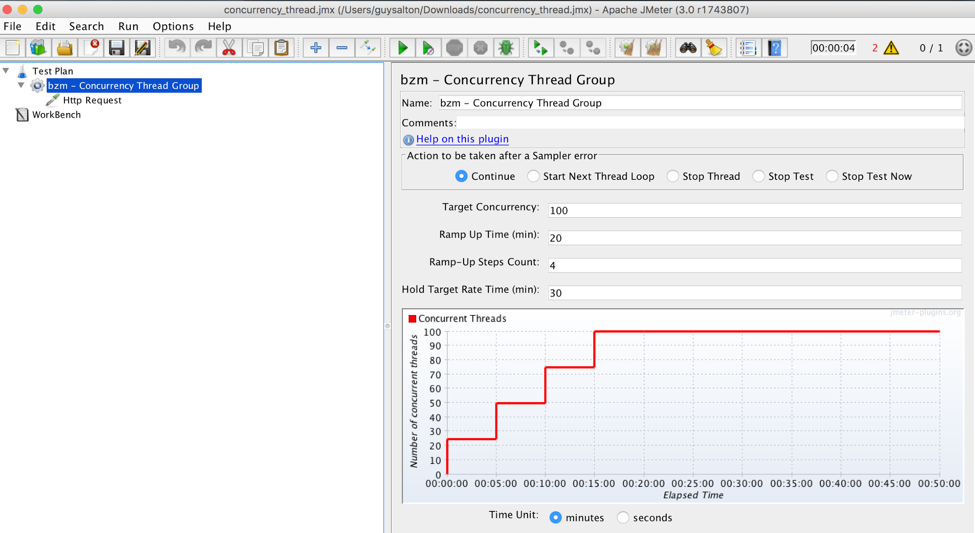Close the test plan with red-X icon
This screenshot has width=975, height=533.
point(91,48)
